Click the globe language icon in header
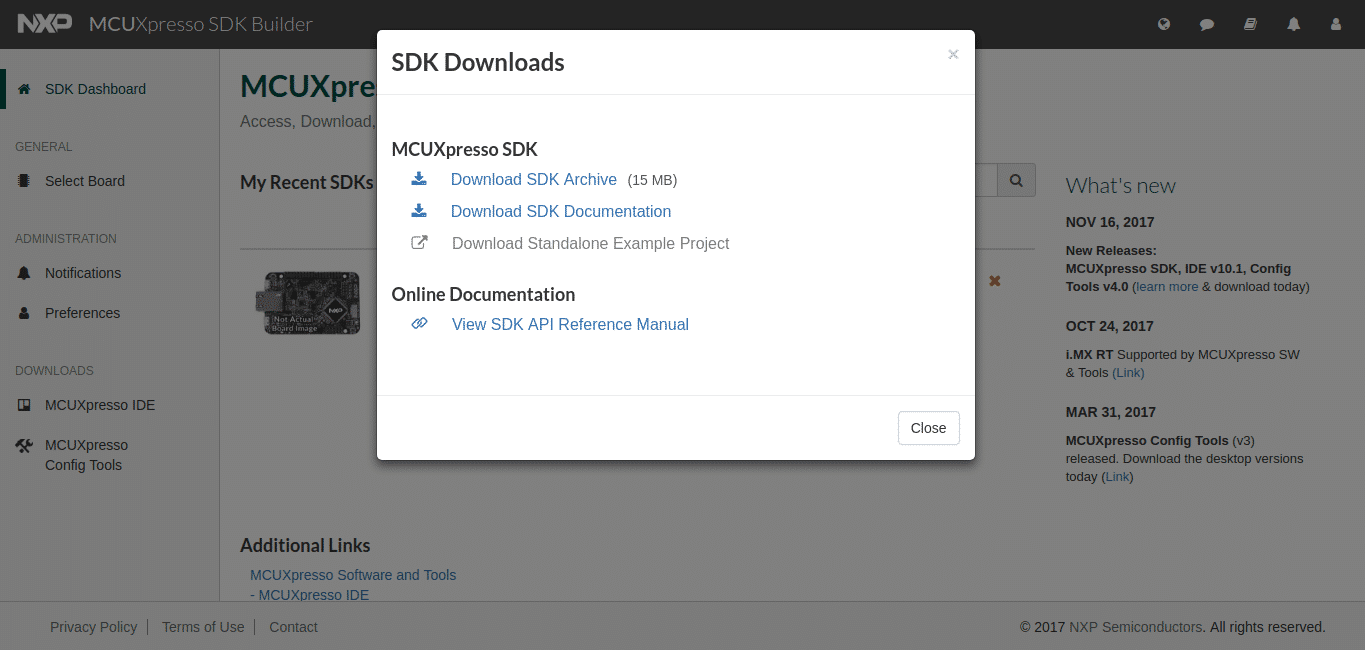Screen dimensions: 1365x650 (x=1164, y=24)
